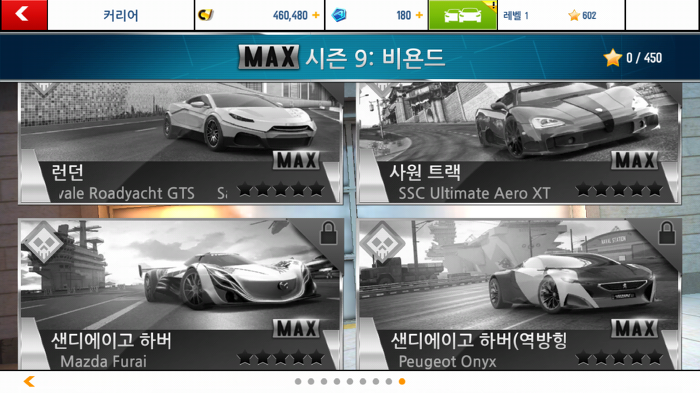
Task: Tap MAX badge on Mazda Furai card
Action: [x=296, y=329]
